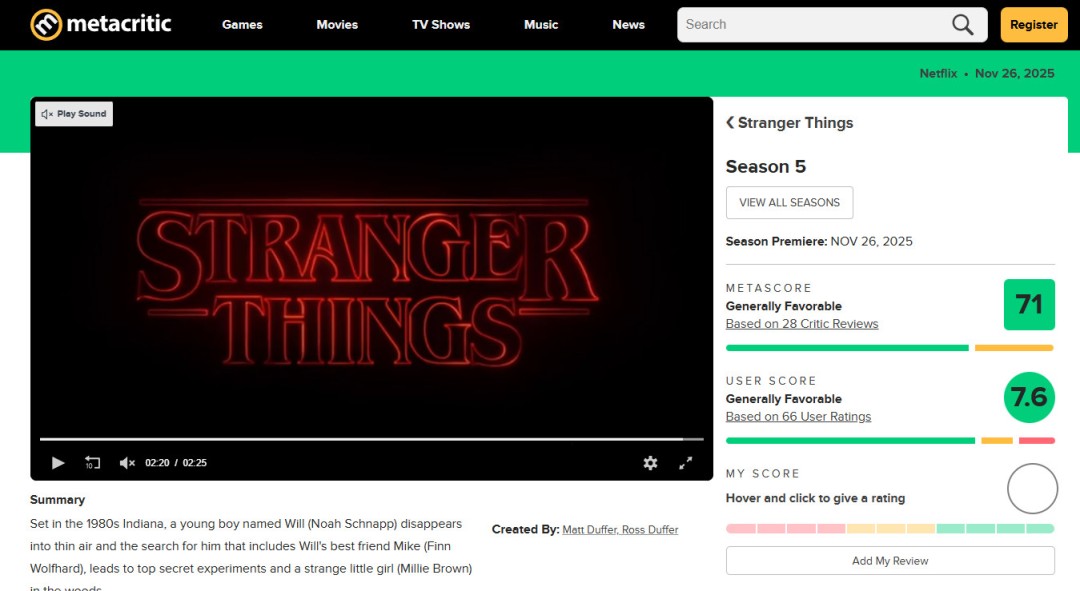Unmute video with speaker icon in controls

pyautogui.click(x=127, y=462)
